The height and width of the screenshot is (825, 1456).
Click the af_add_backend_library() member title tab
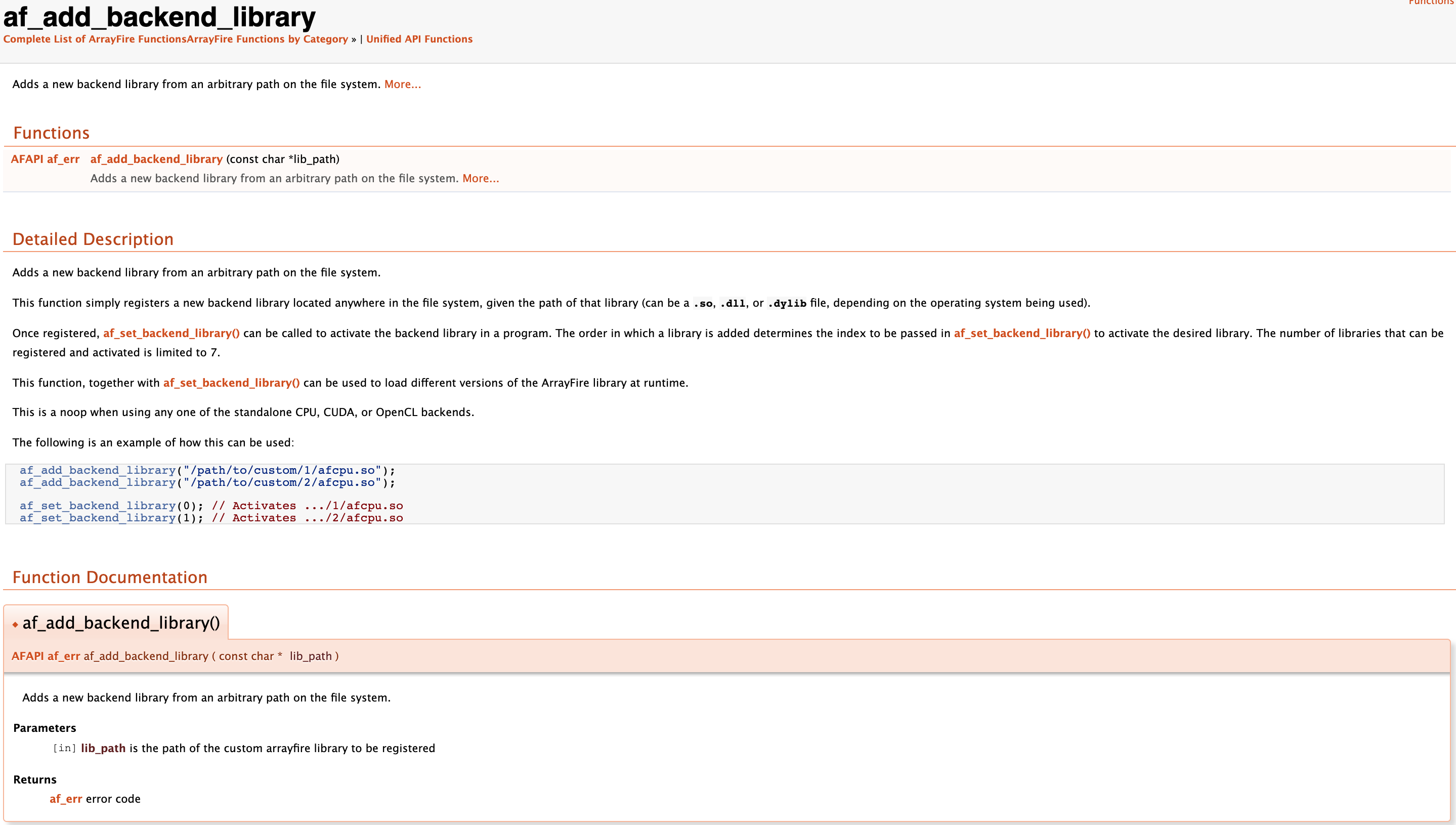click(x=120, y=623)
